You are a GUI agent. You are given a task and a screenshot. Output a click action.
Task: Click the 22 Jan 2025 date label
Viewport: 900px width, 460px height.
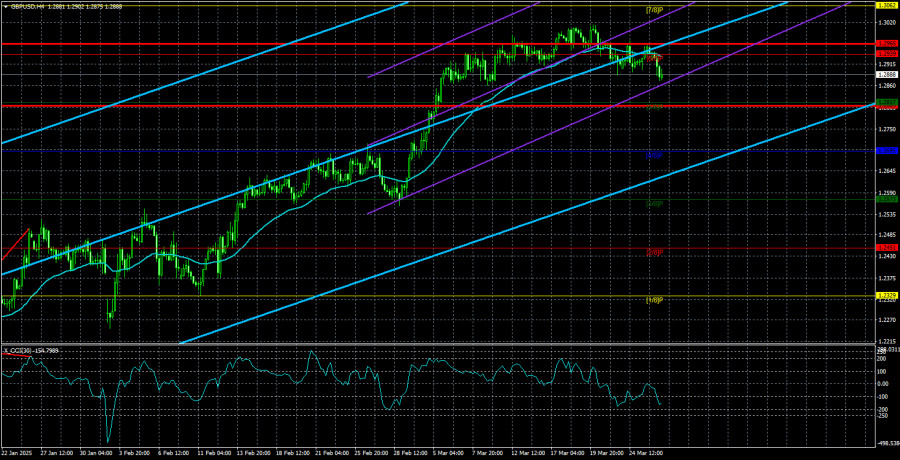[17, 454]
